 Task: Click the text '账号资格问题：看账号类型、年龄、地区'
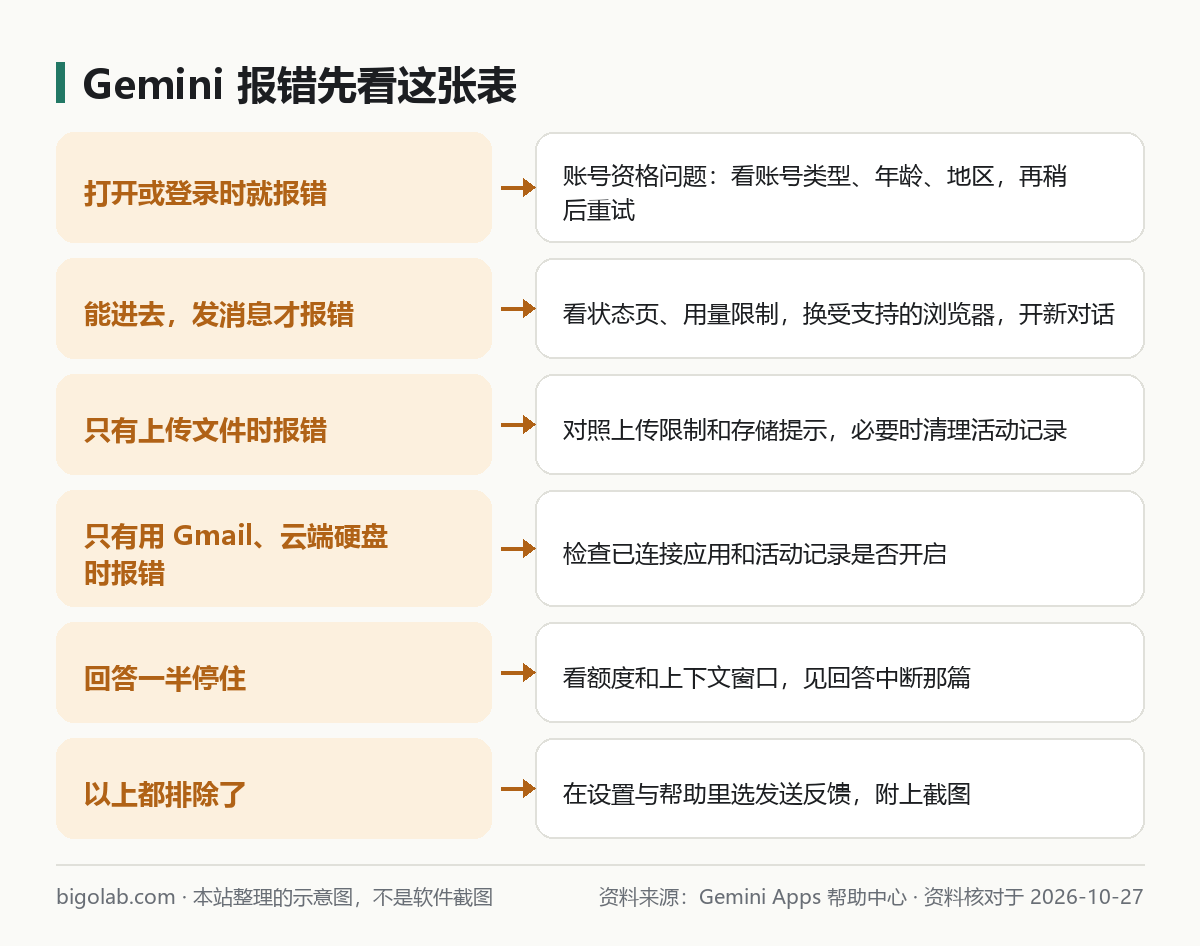(x=778, y=177)
